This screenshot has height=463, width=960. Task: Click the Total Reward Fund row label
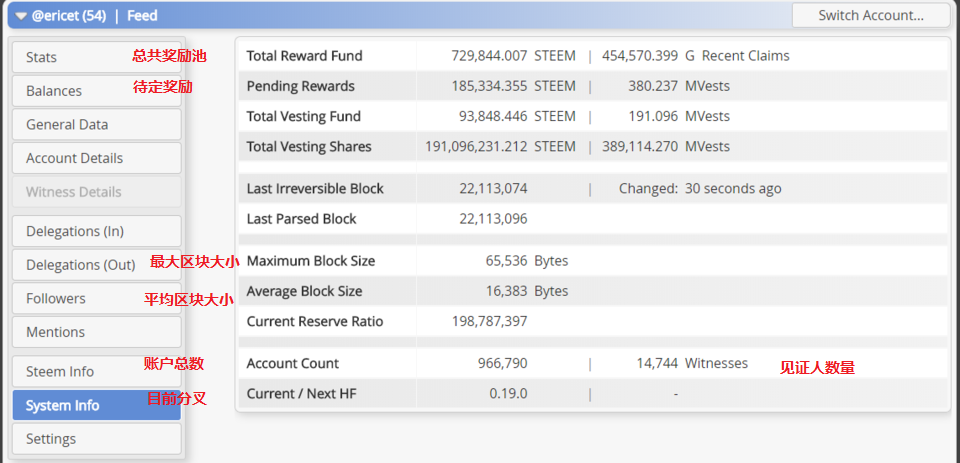point(304,56)
